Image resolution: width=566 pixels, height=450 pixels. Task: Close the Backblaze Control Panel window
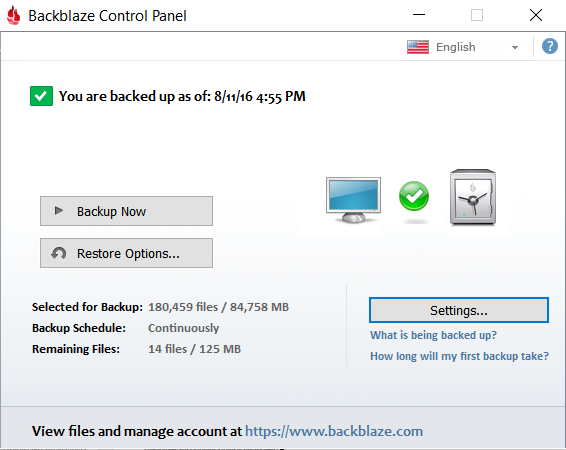(x=536, y=15)
